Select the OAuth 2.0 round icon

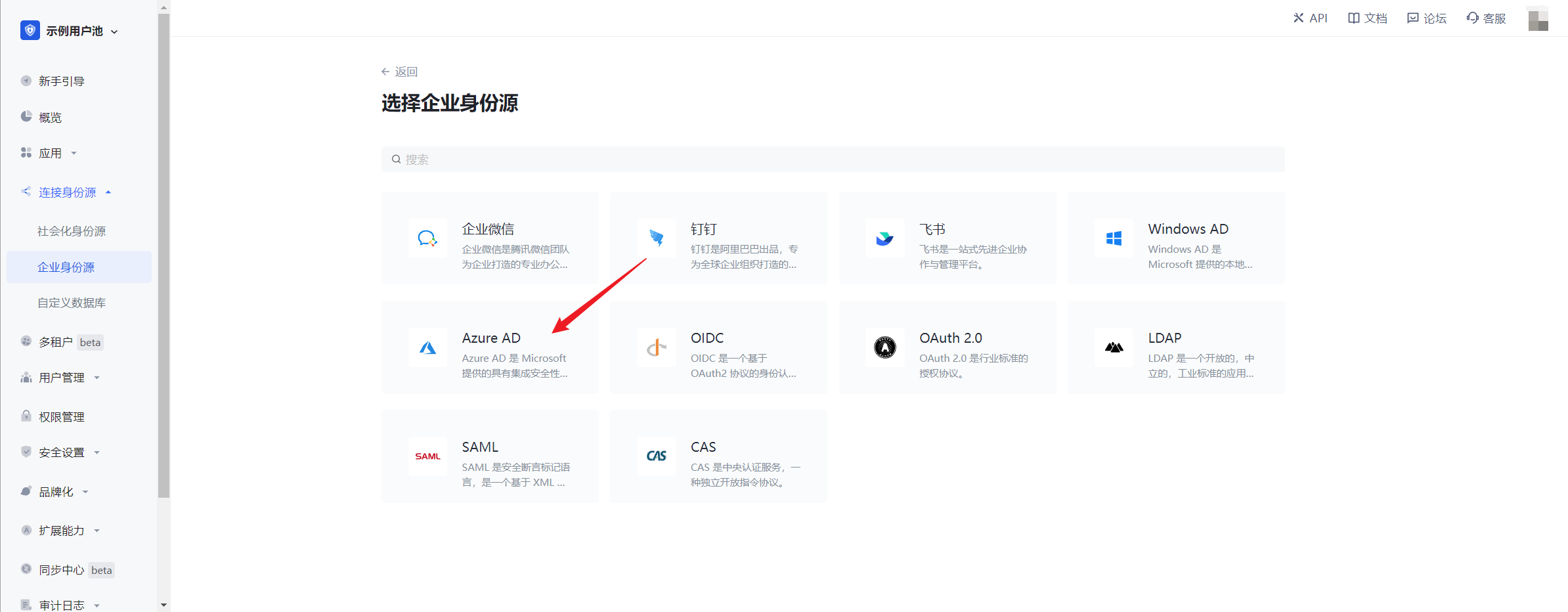point(884,347)
